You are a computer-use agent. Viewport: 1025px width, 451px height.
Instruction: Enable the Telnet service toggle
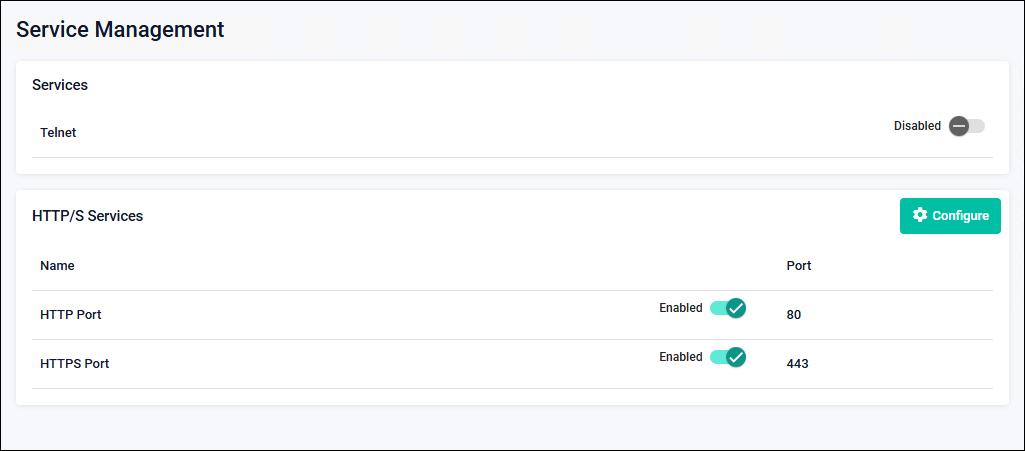coord(966,126)
